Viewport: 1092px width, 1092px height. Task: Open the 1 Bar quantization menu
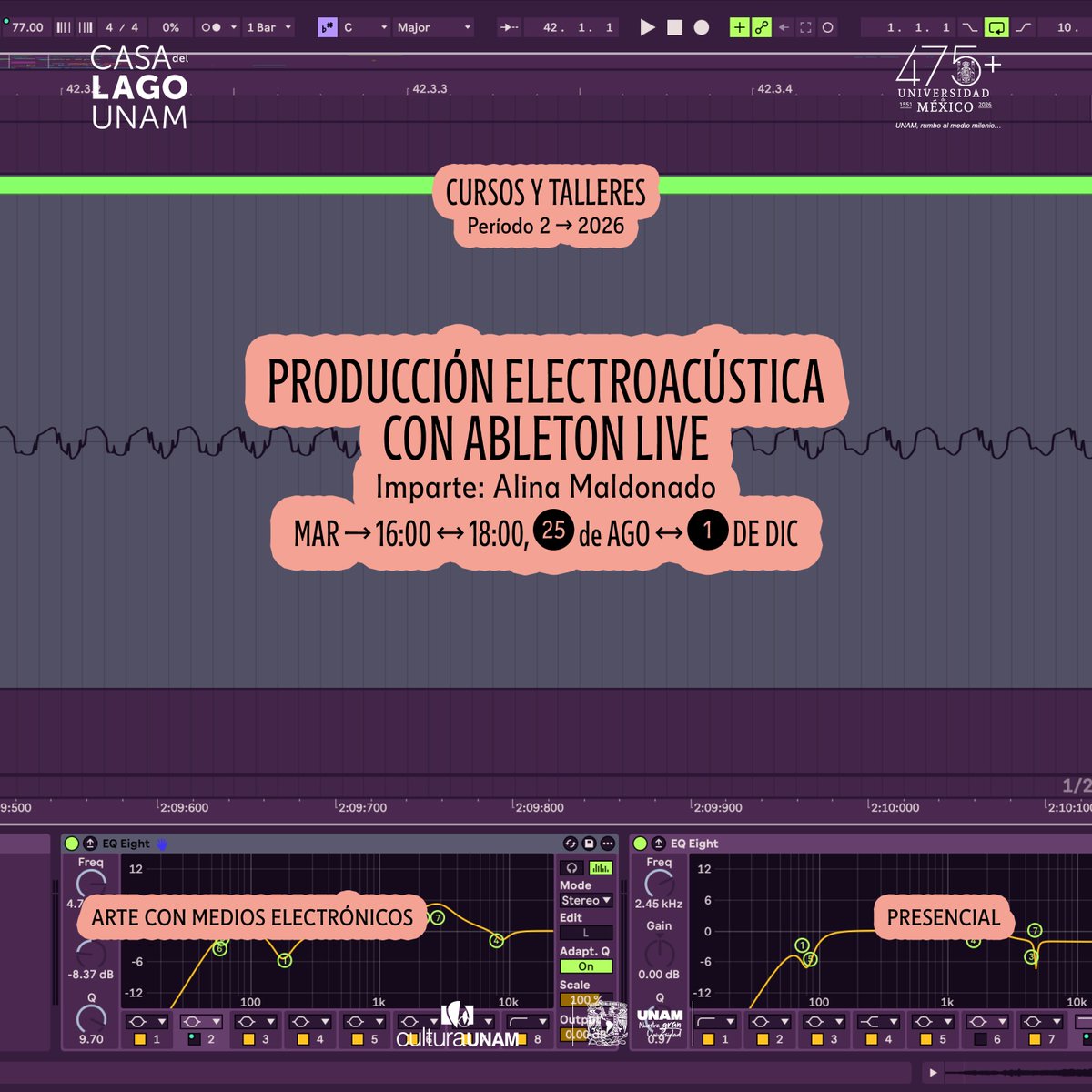point(268,27)
